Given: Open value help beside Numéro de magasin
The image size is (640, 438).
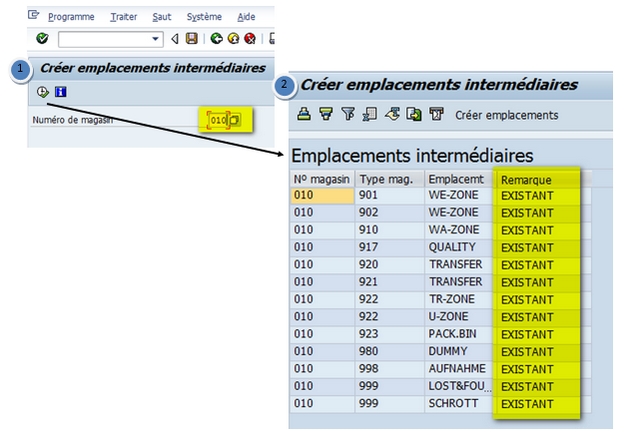Looking at the screenshot, I should click(234, 120).
